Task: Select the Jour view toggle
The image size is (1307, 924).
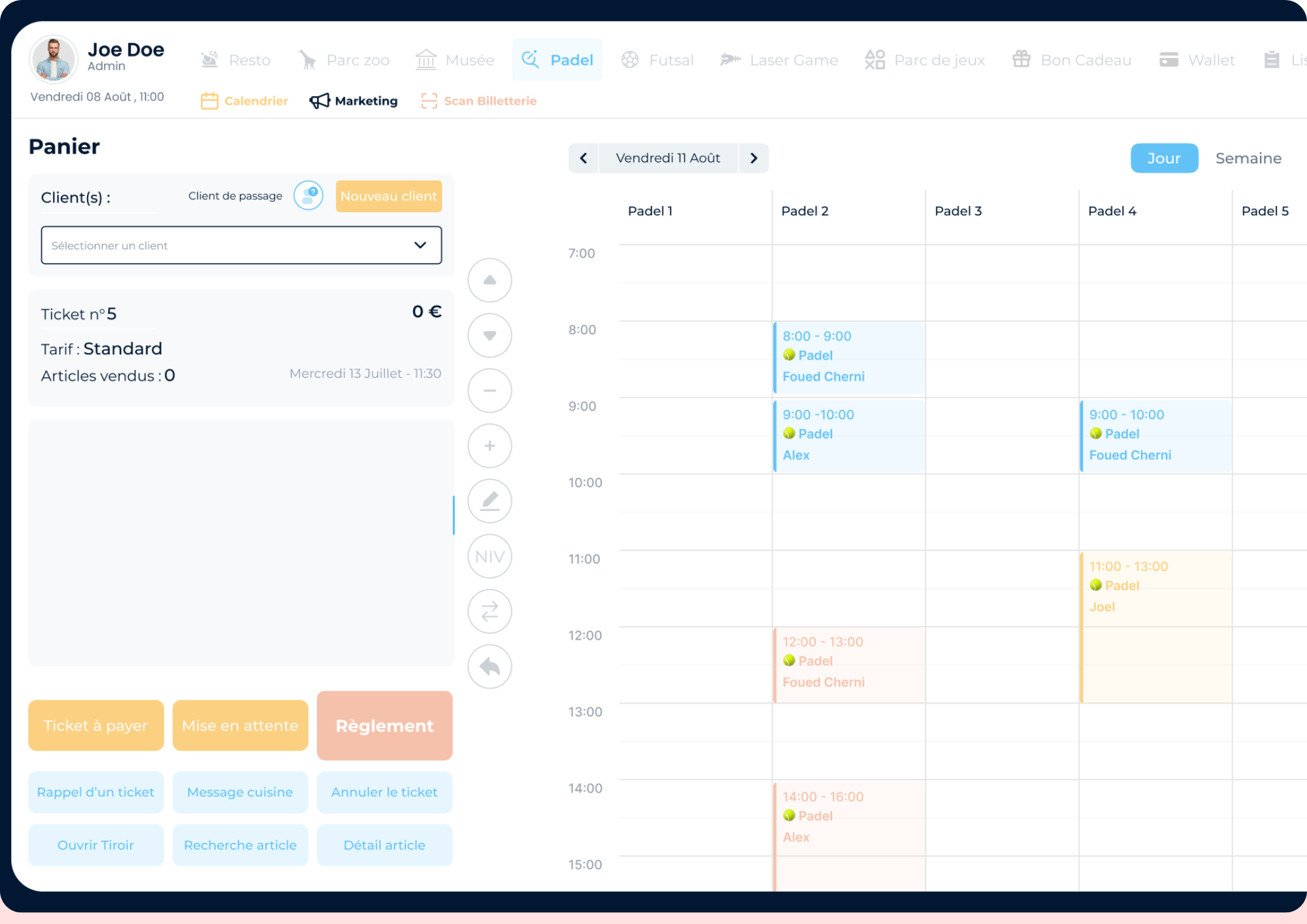Action: [x=1164, y=158]
